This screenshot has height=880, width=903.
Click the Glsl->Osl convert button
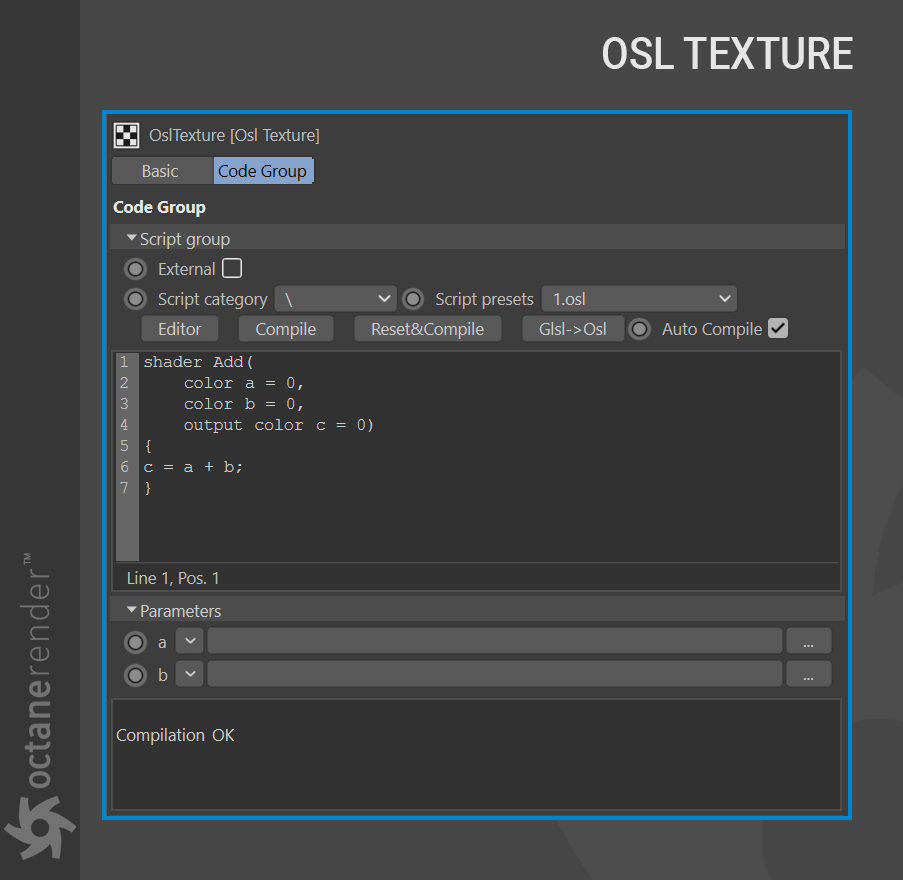click(573, 329)
